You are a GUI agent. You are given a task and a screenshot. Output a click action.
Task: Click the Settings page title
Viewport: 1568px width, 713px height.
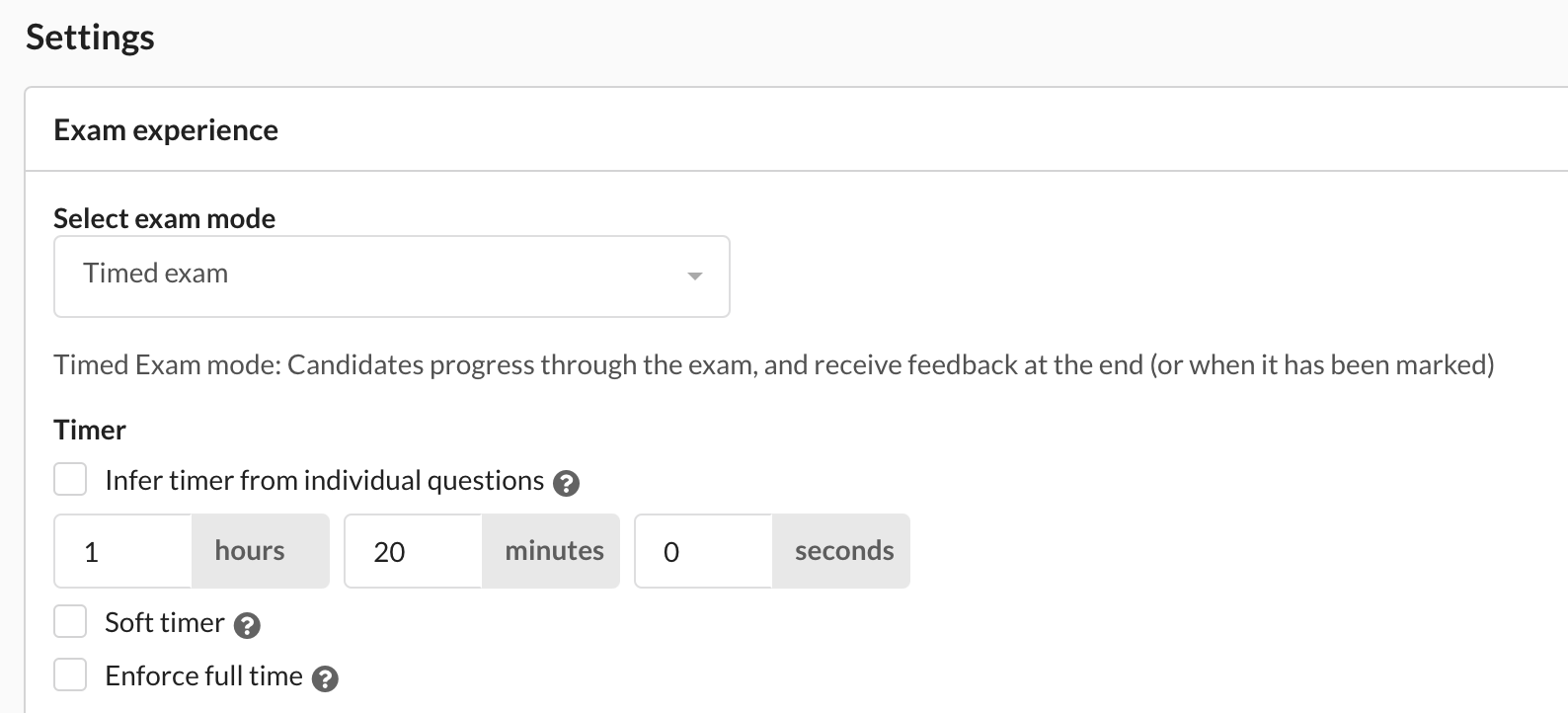click(89, 37)
